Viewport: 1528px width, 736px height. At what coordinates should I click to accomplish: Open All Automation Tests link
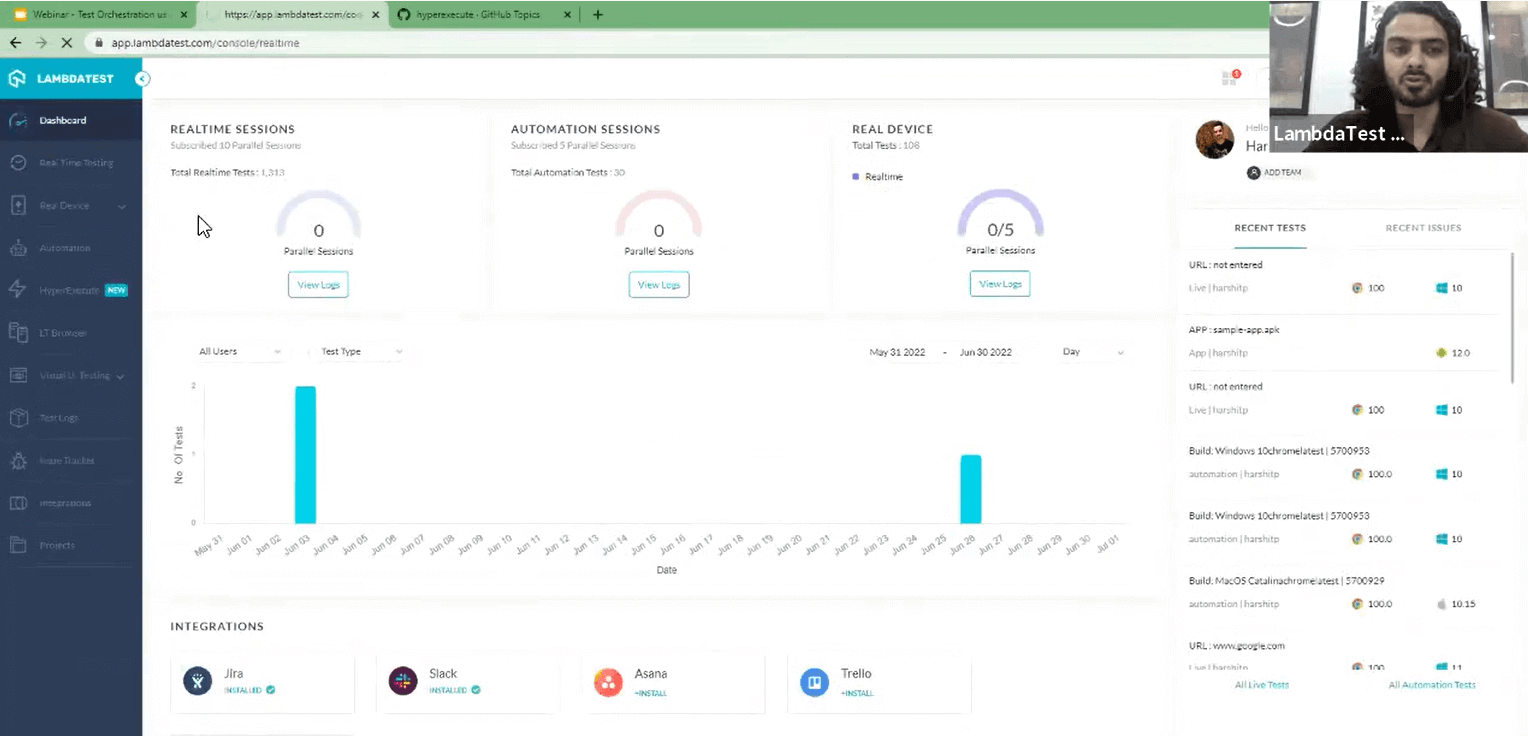(1432, 684)
